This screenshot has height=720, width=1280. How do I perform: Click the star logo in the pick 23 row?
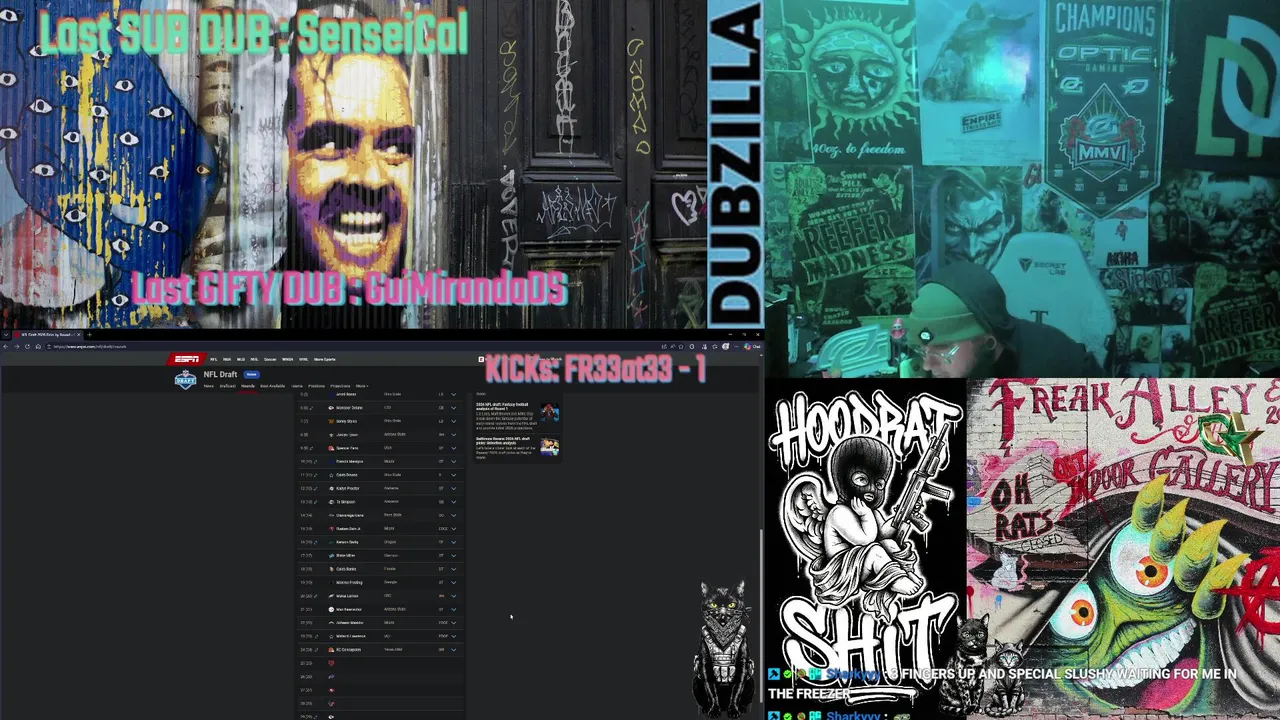coord(331,636)
